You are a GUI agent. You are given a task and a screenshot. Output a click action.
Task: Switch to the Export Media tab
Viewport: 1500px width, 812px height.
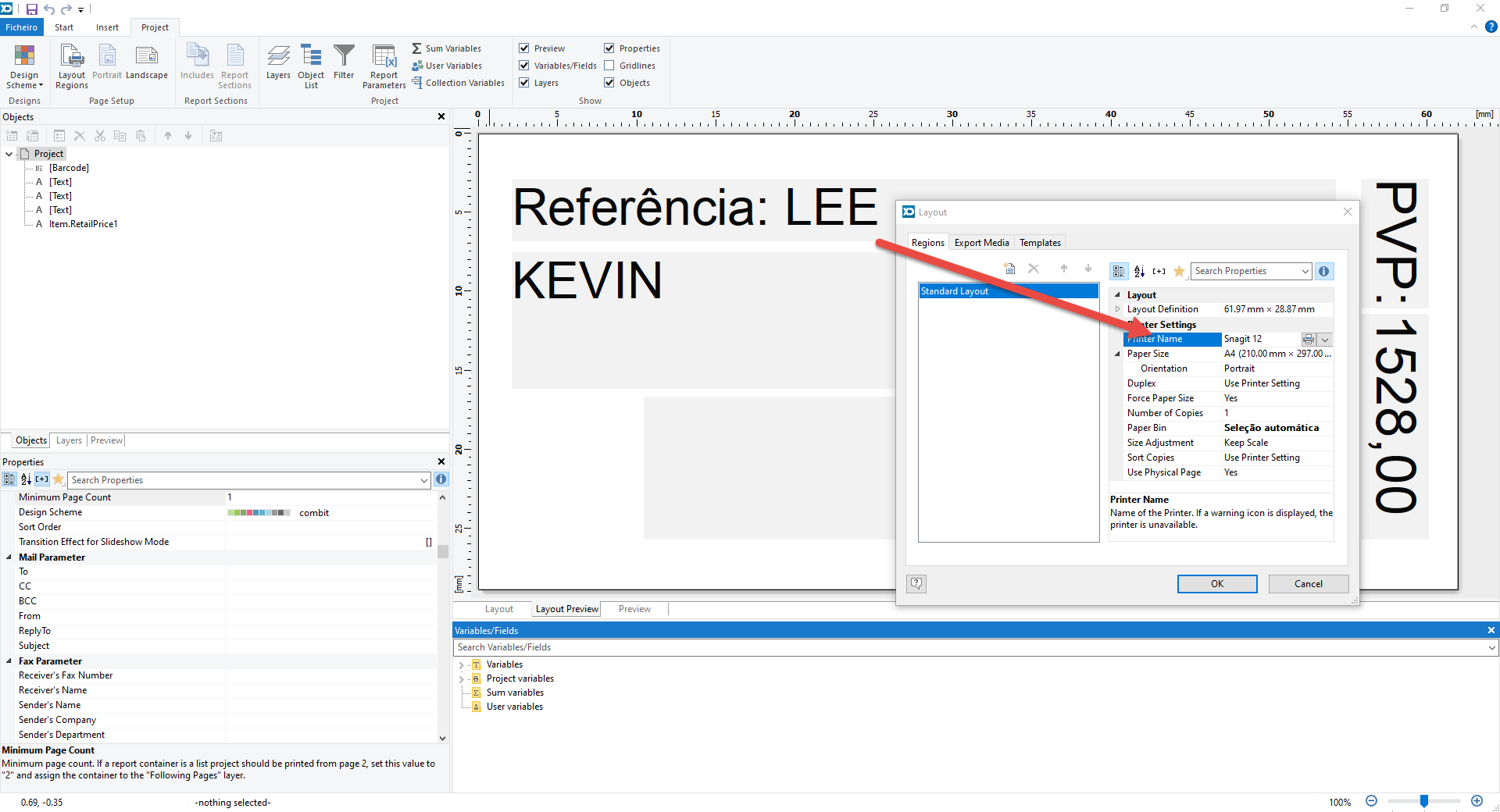tap(981, 243)
